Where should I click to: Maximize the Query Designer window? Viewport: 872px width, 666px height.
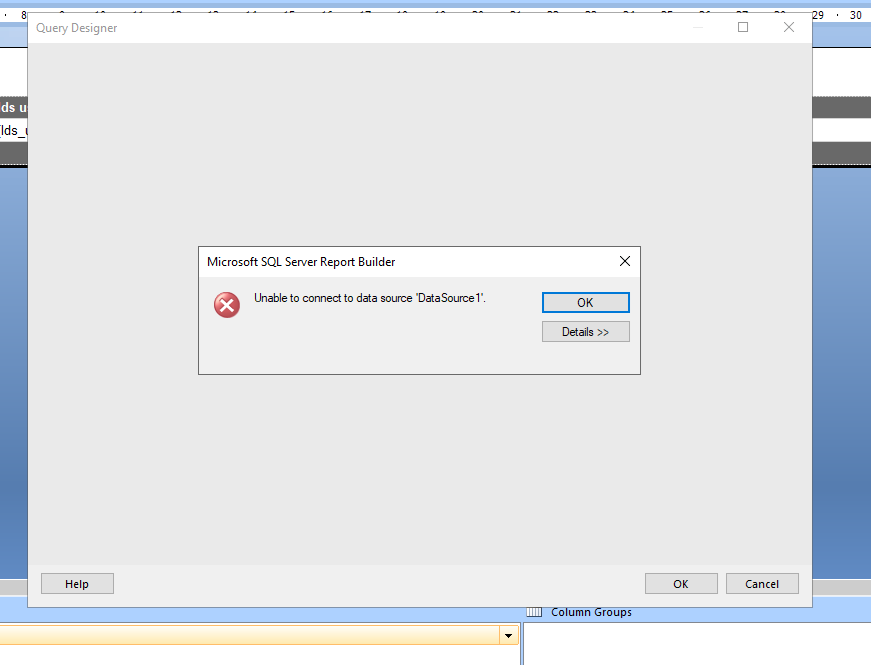click(743, 27)
